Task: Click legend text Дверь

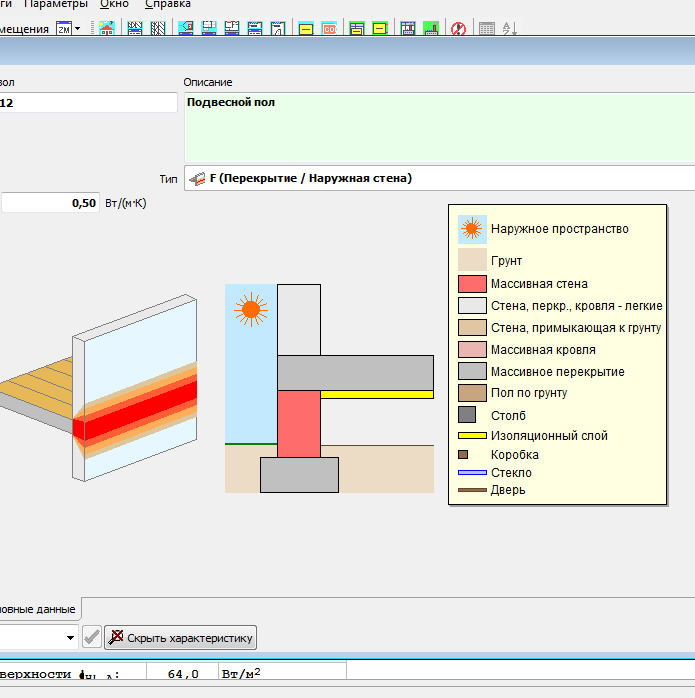Action: [508, 490]
